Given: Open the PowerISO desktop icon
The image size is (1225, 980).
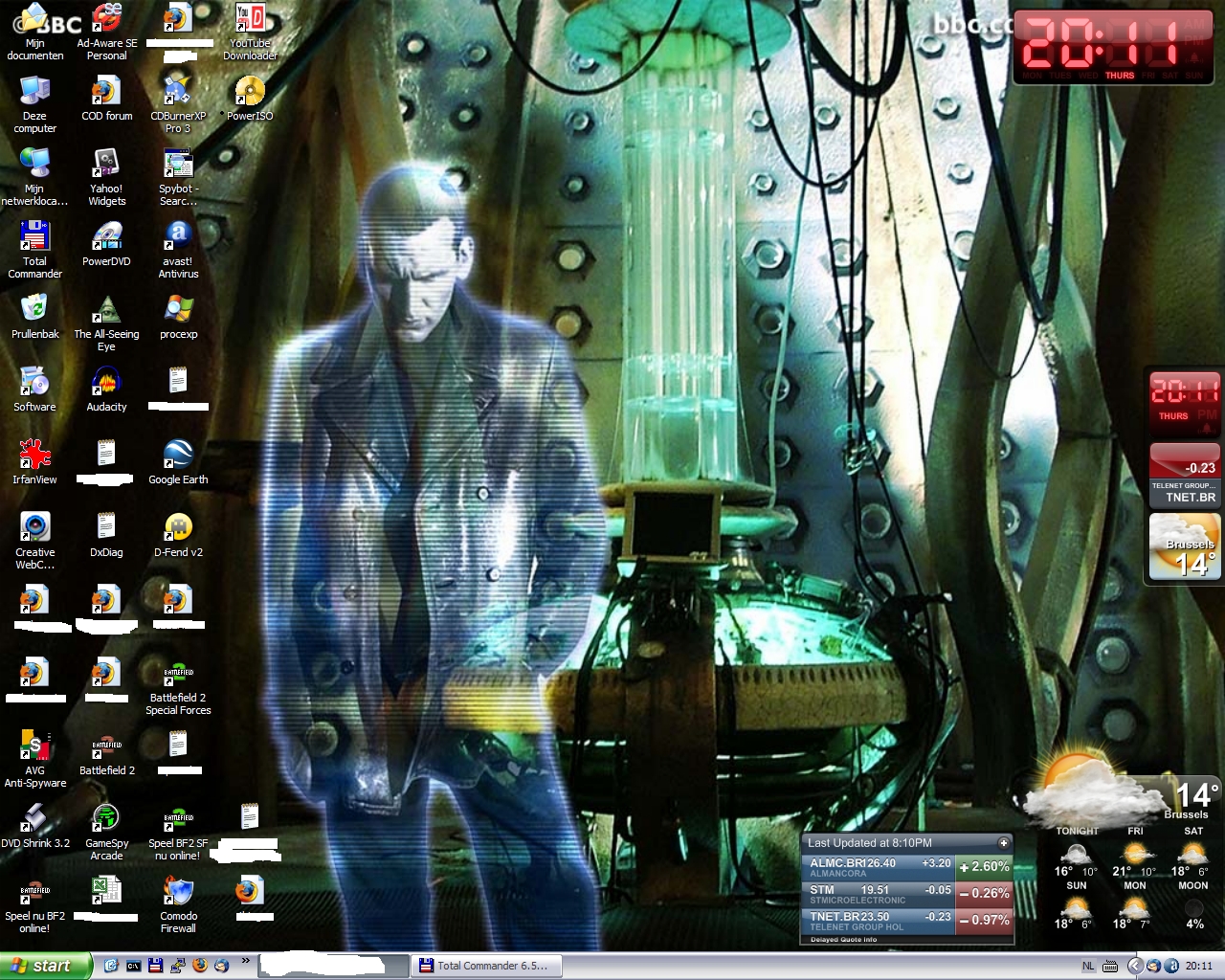Looking at the screenshot, I should 250,92.
